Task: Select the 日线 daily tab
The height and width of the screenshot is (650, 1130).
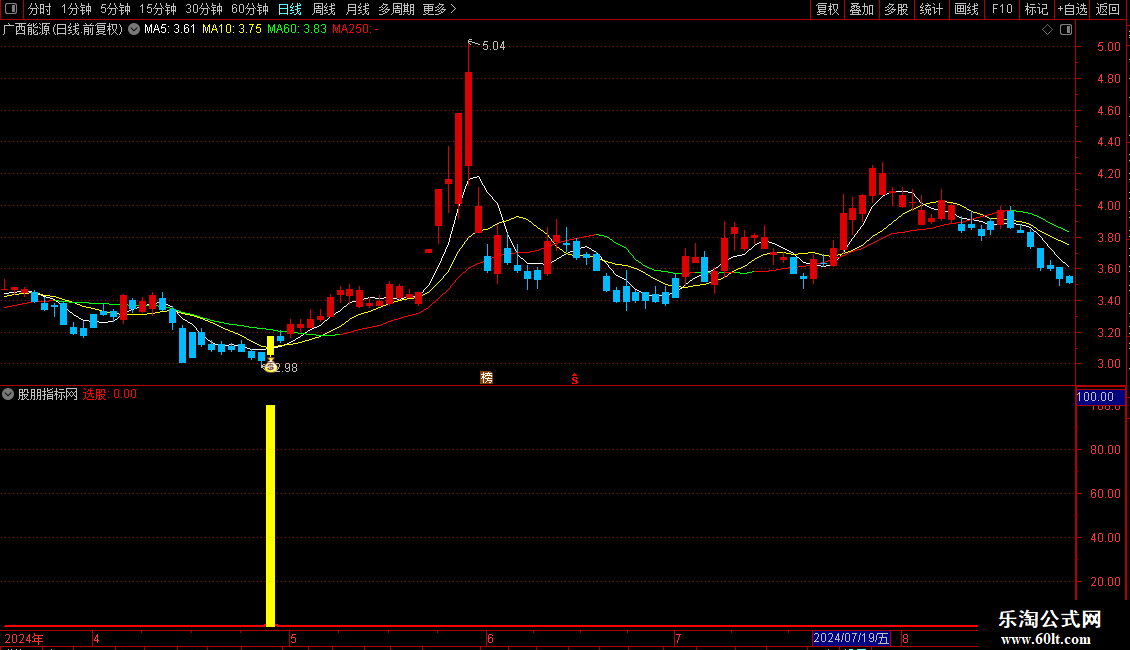Action: coord(290,9)
